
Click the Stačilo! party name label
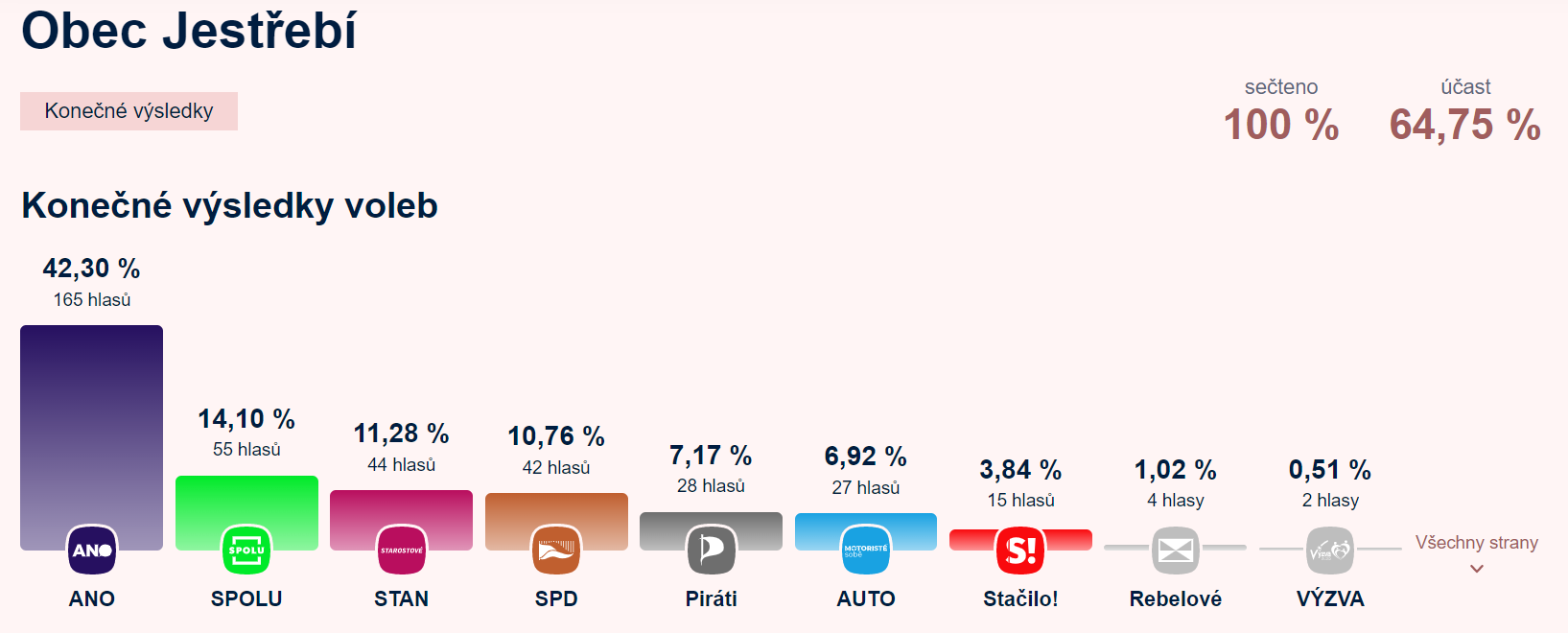[1020, 599]
